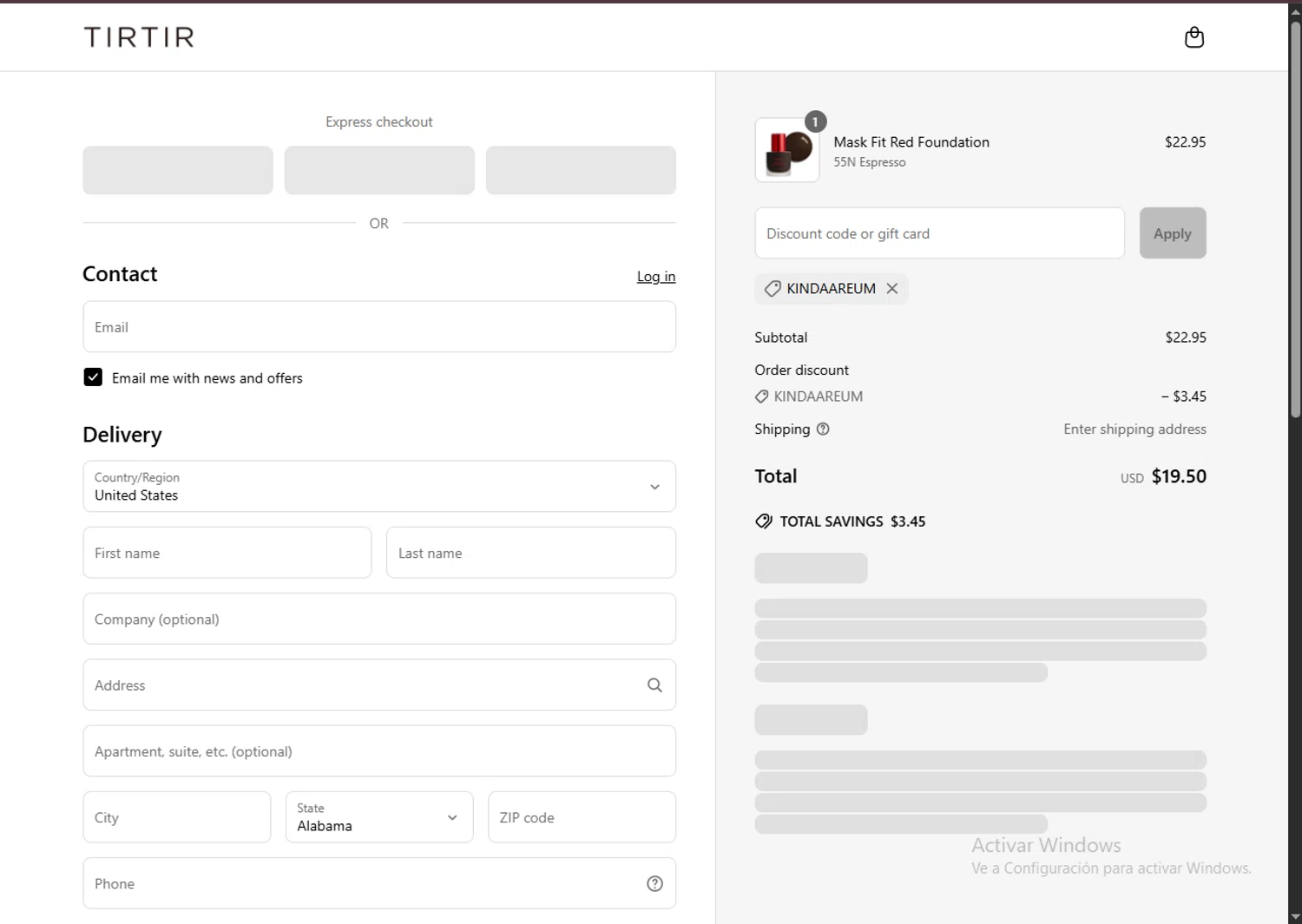The image size is (1302, 924).
Task: Focus the City input field
Action: [177, 817]
